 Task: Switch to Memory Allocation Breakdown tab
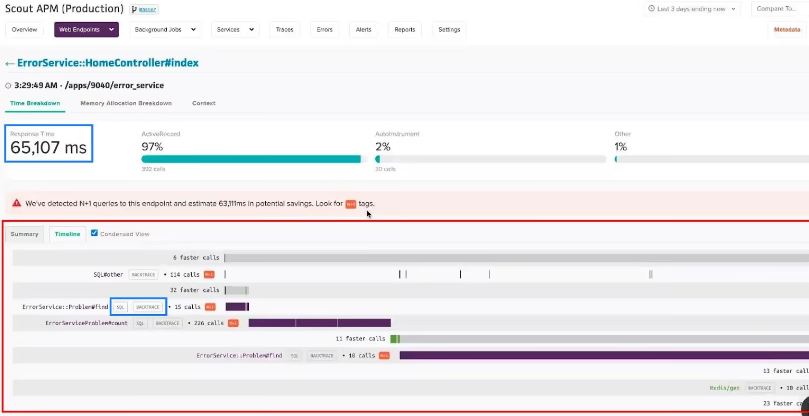pyautogui.click(x=126, y=103)
